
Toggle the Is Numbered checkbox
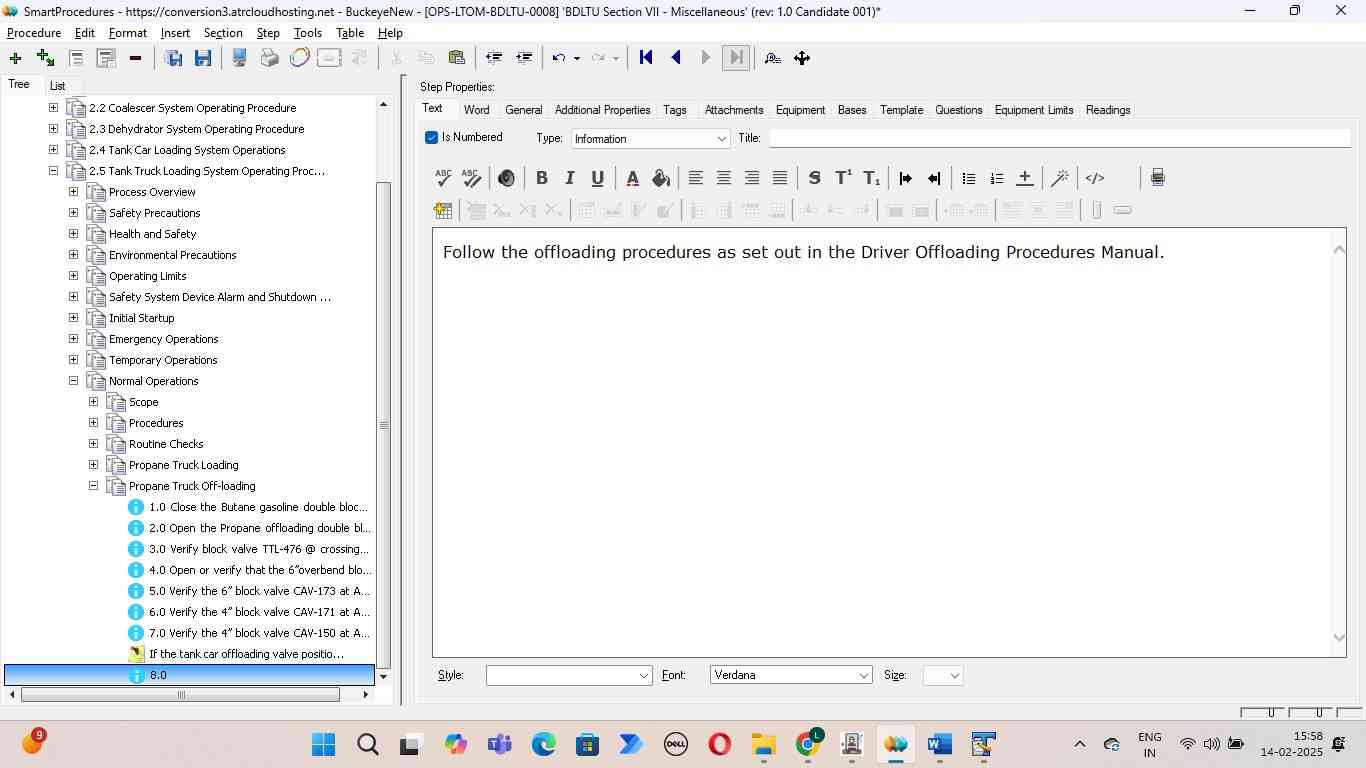432,138
